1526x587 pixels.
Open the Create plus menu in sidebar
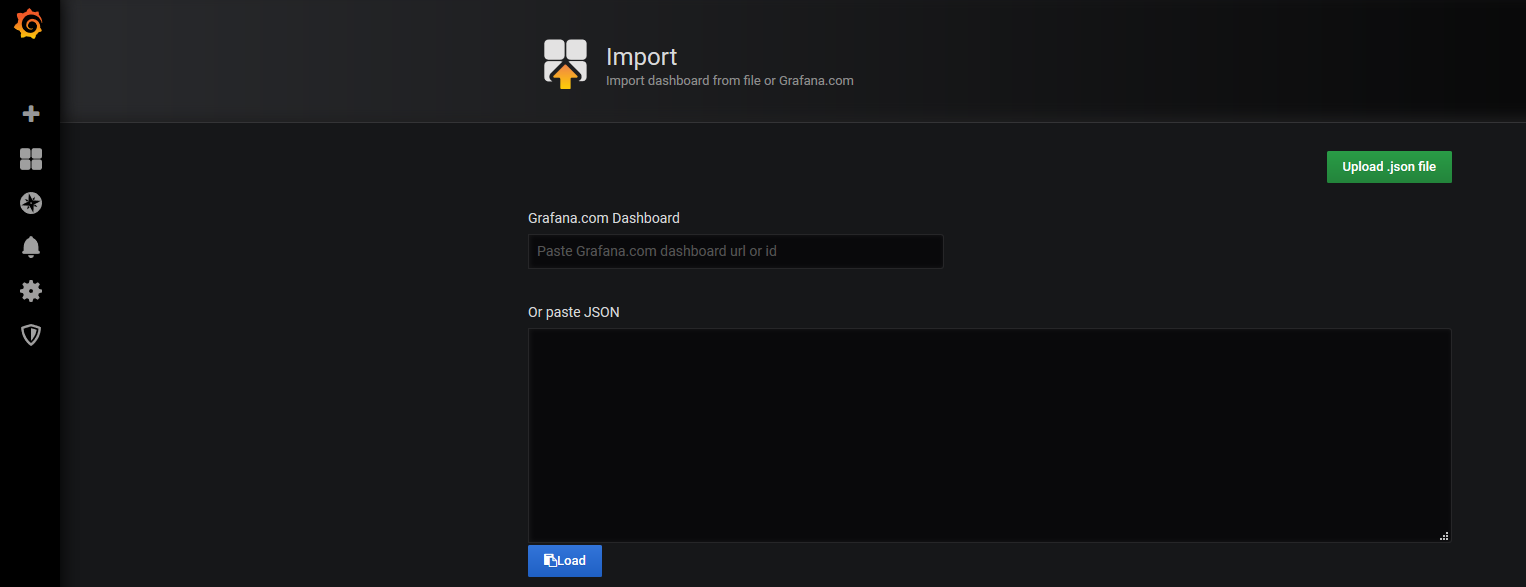31,114
